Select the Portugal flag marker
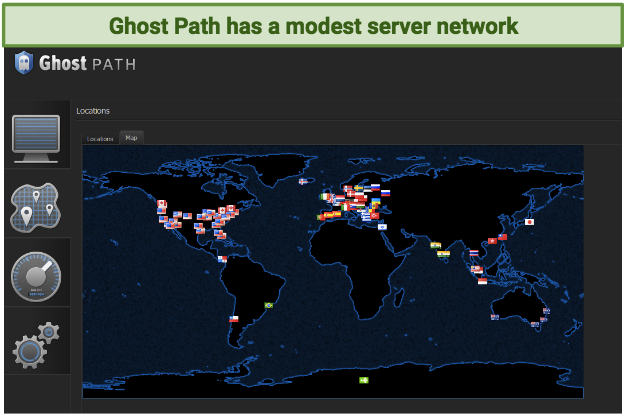 click(x=320, y=217)
